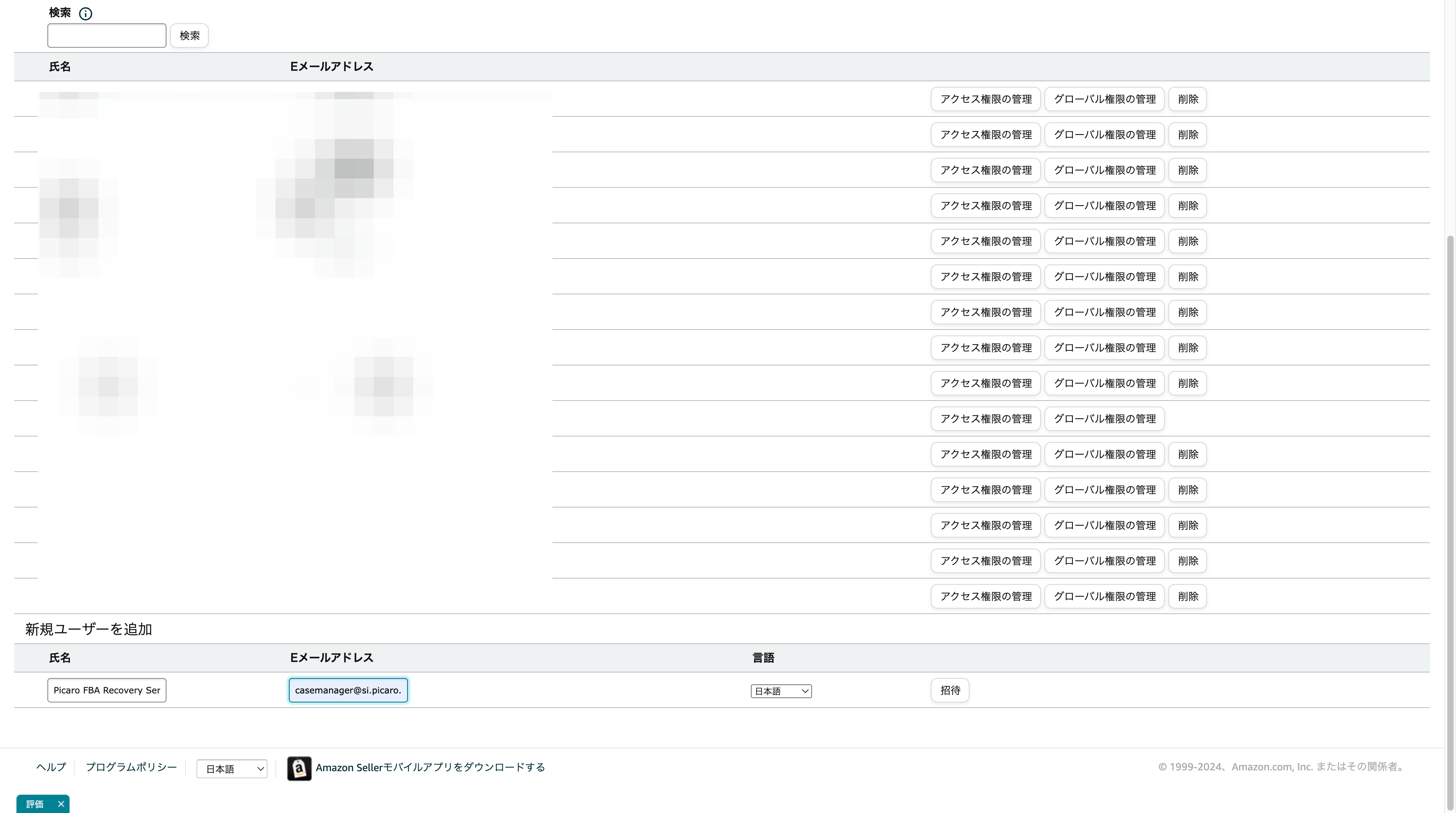
Task: Click アクセス権限の管理 in the last user row
Action: [986, 596]
